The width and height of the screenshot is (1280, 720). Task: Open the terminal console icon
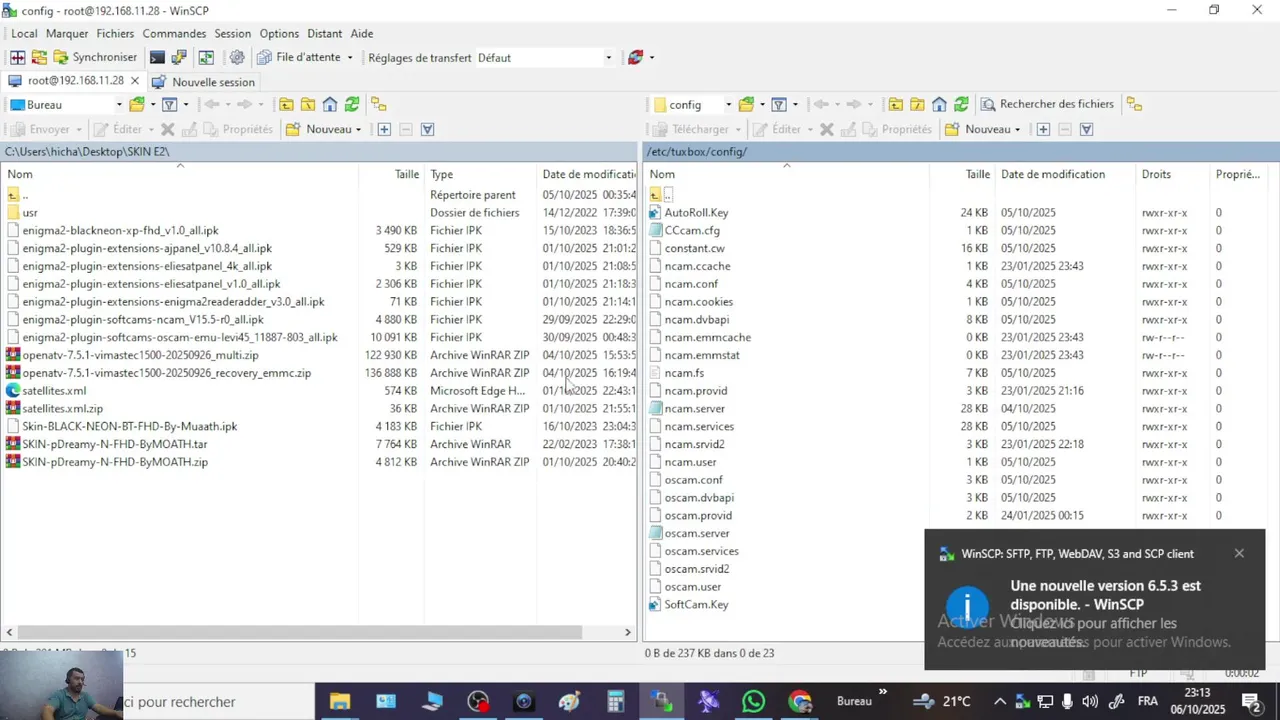coord(157,58)
